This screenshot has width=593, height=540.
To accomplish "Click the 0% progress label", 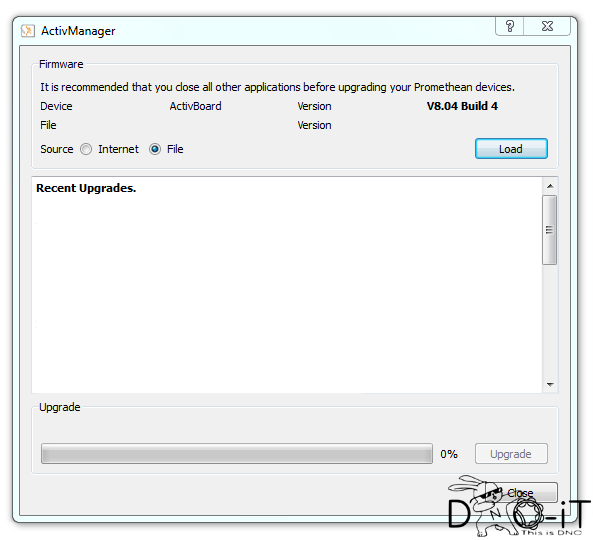I will point(449,454).
